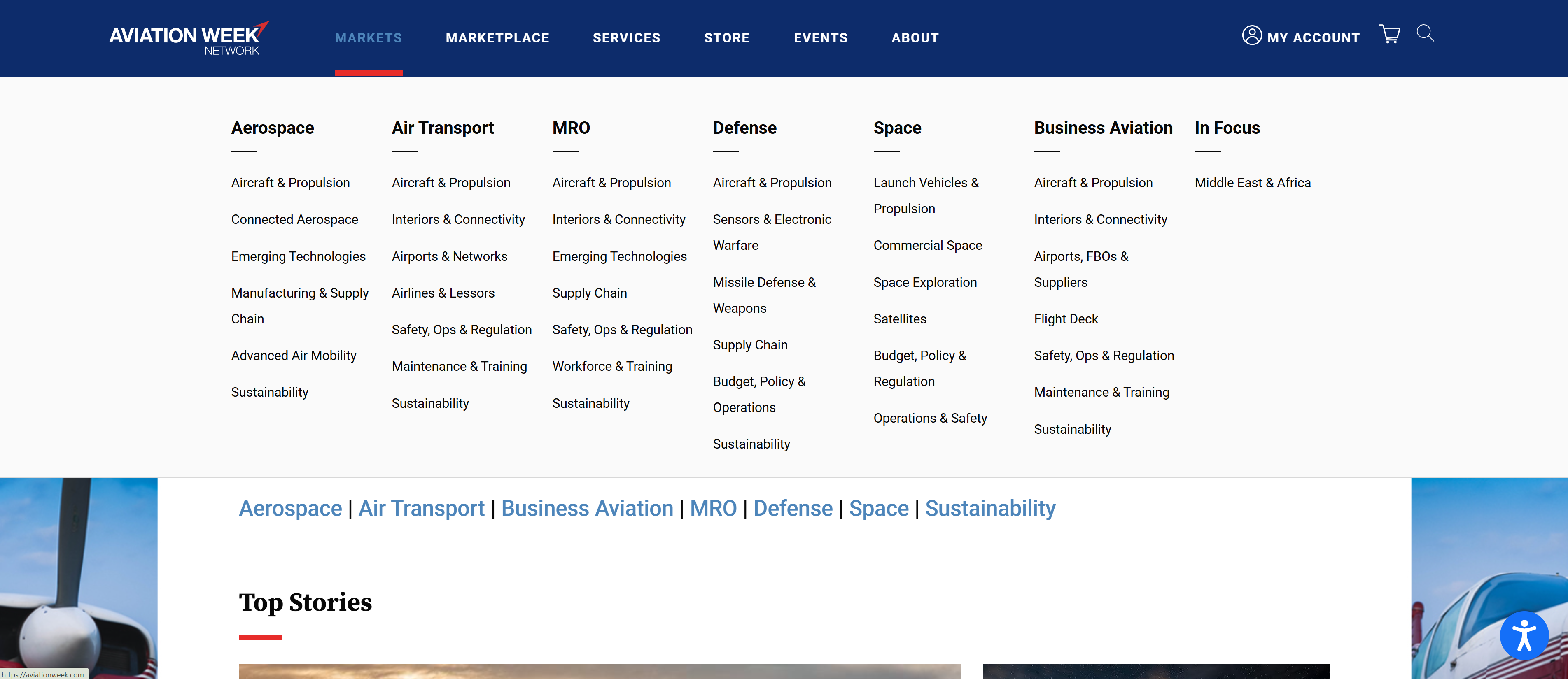The width and height of the screenshot is (1568, 679).
Task: Go to the Defense column heading
Action: 744,128
